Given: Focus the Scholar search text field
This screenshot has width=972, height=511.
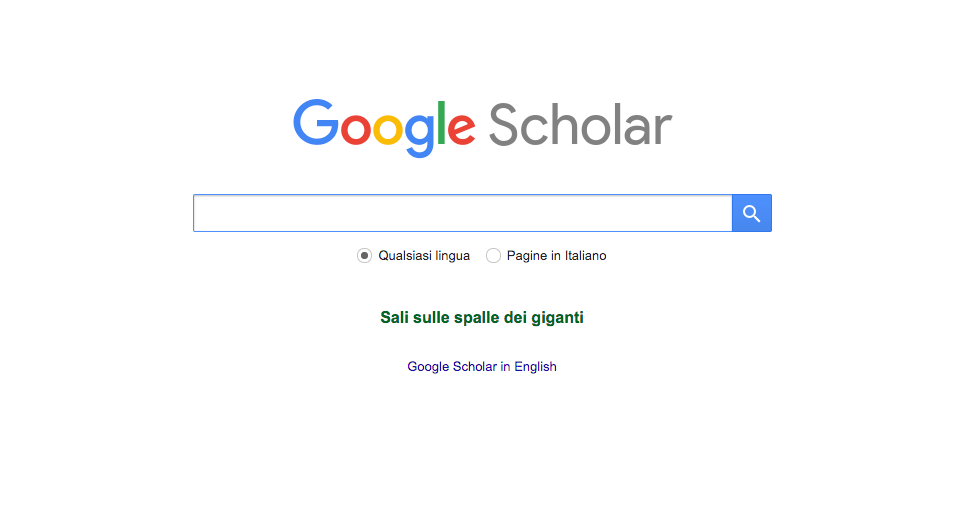Looking at the screenshot, I should (462, 213).
